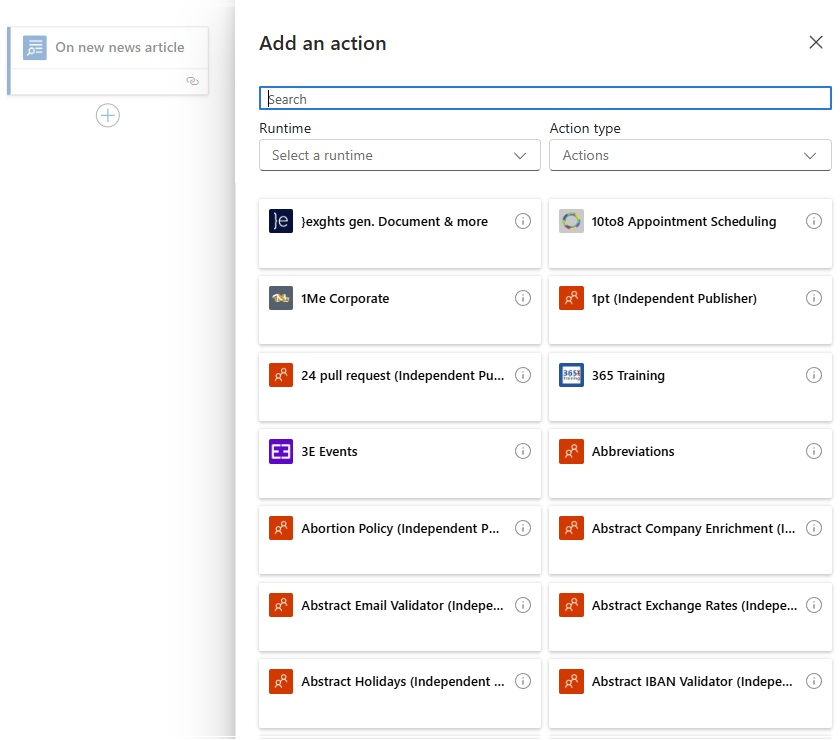
Task: Click the plus button to add step
Action: point(108,115)
